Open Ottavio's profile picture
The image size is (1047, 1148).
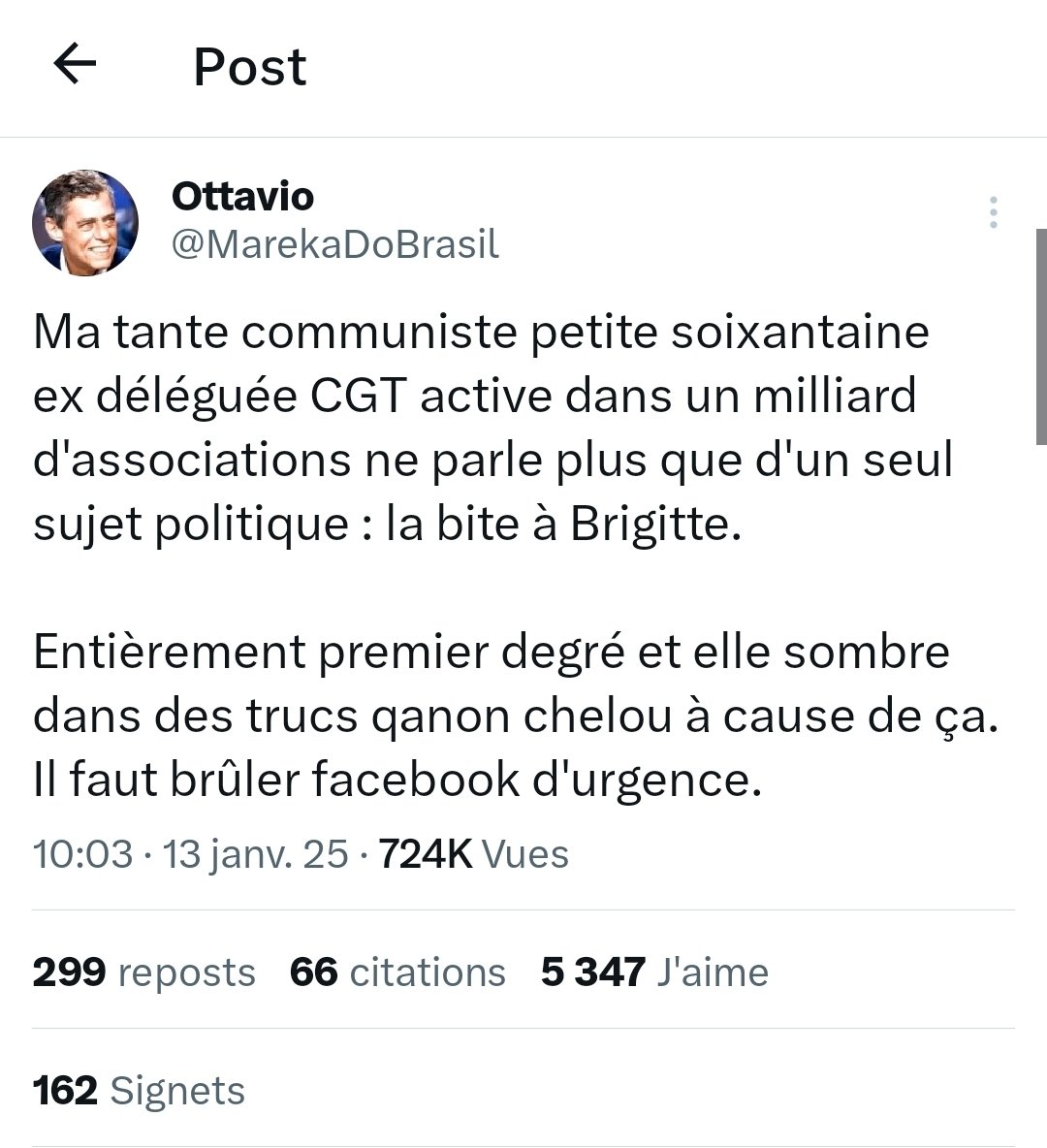pos(85,223)
